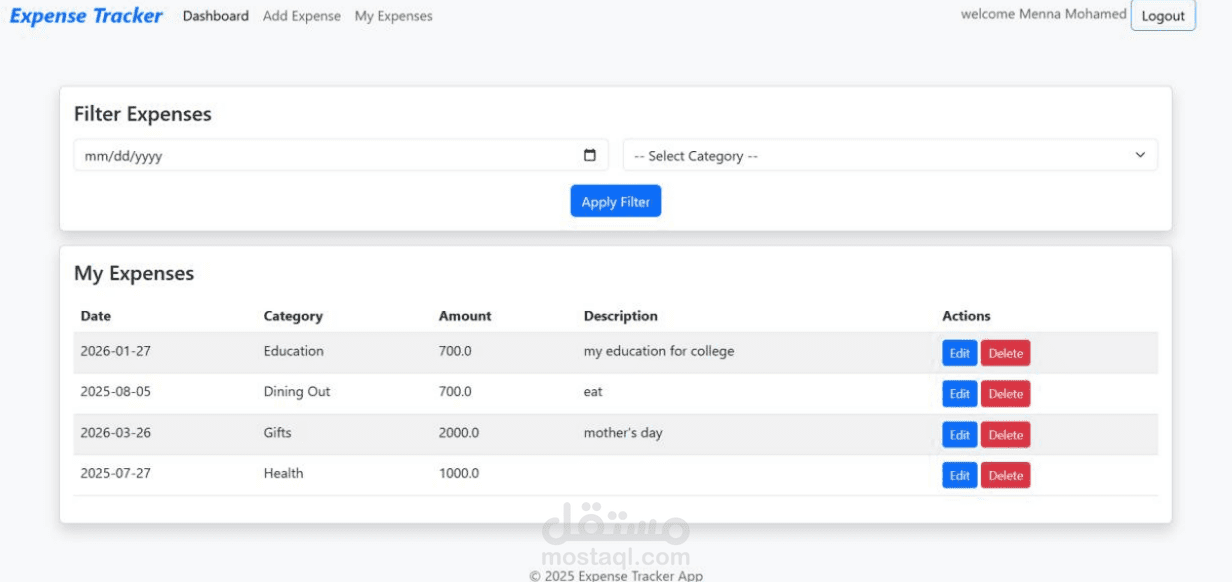The width and height of the screenshot is (1232, 582).
Task: Click the Logout button
Action: [1163, 16]
